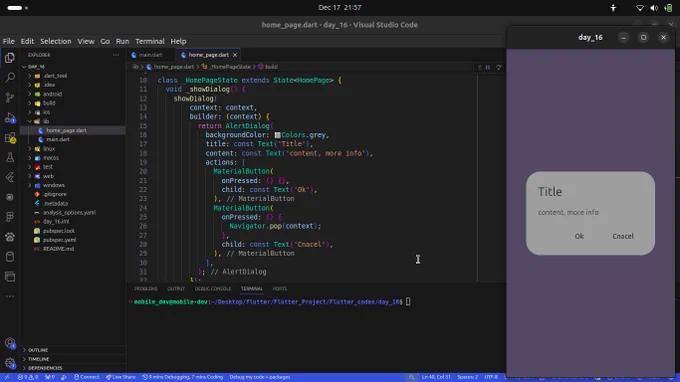The height and width of the screenshot is (382, 680).
Task: Expand the OUTLINE section
Action: [x=38, y=350]
